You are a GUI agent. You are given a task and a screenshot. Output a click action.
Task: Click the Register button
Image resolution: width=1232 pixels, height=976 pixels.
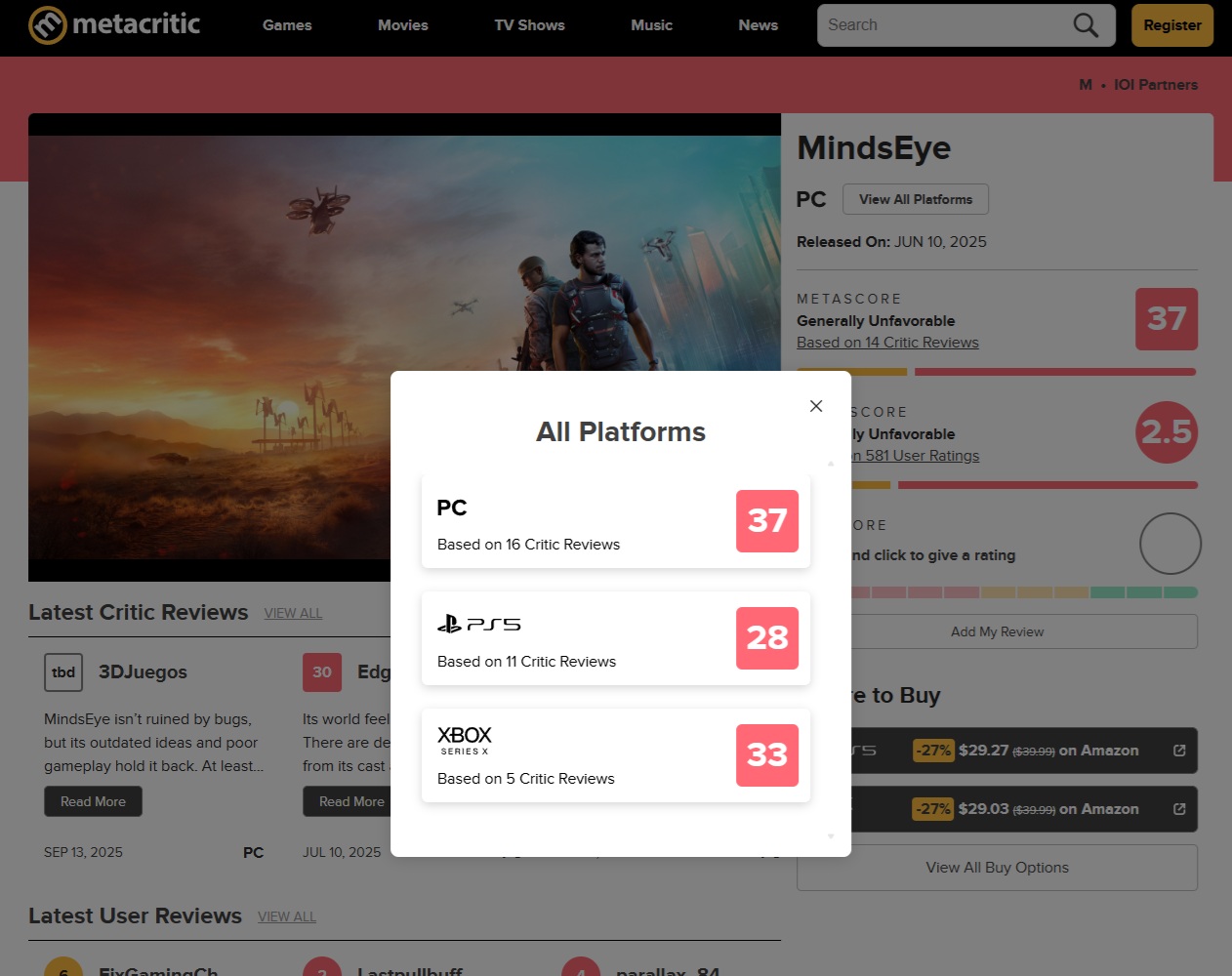(1171, 25)
